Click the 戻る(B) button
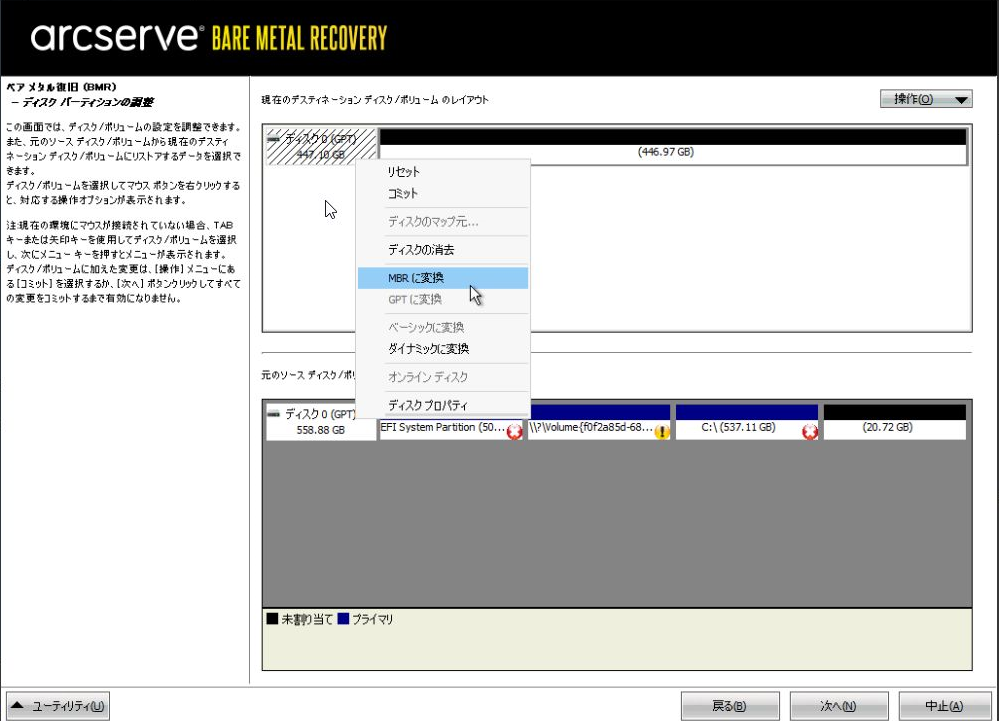 (730, 706)
